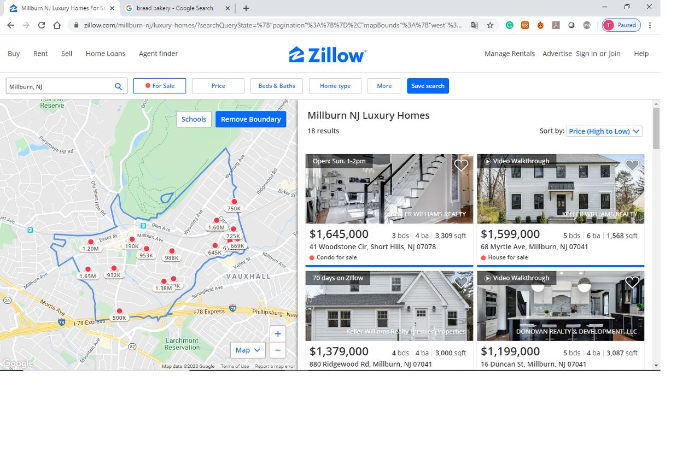Screen dimensions: 700x452
Task: Save the 16 Duncan St listing heart icon
Action: click(632, 282)
